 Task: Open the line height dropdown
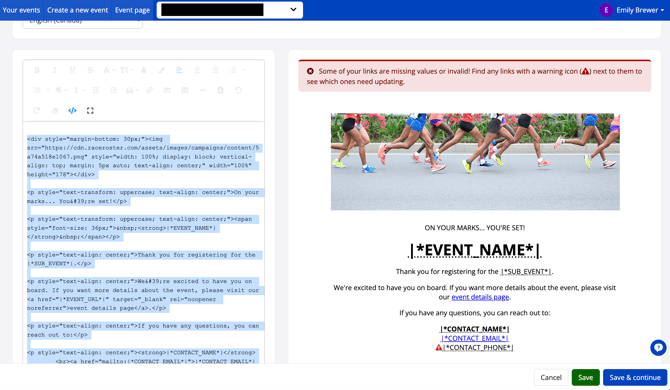78,90
